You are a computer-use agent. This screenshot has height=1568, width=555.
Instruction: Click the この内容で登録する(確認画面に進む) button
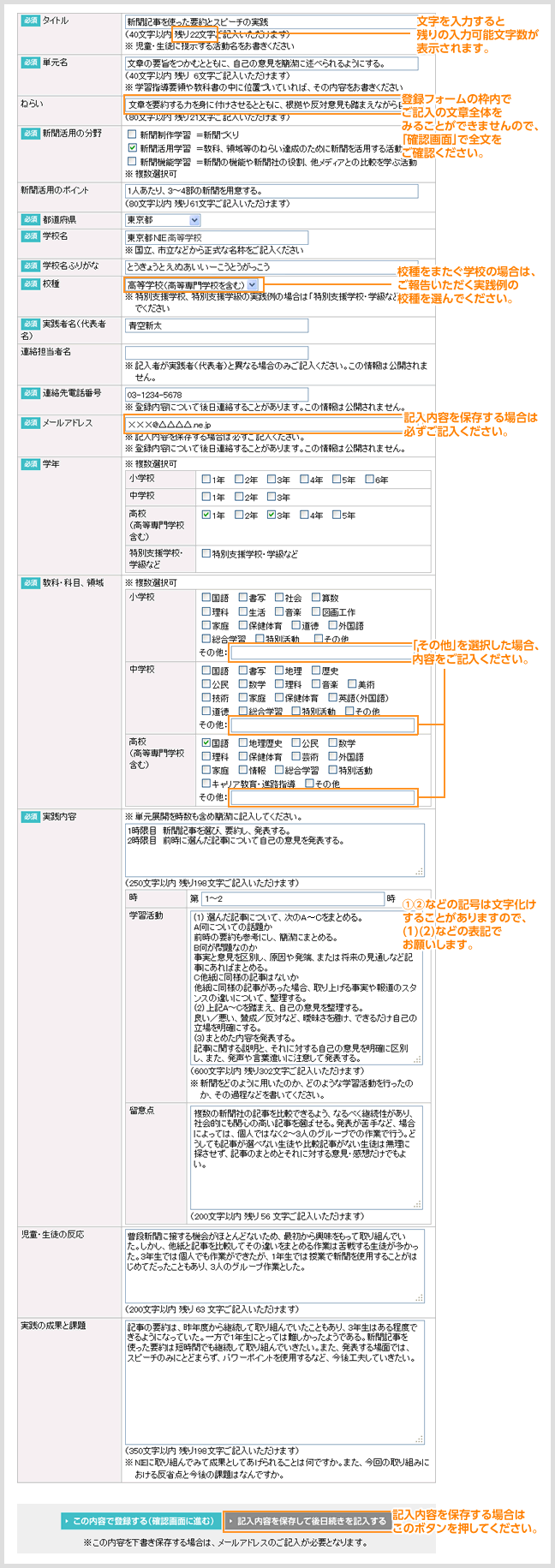coord(140,1521)
